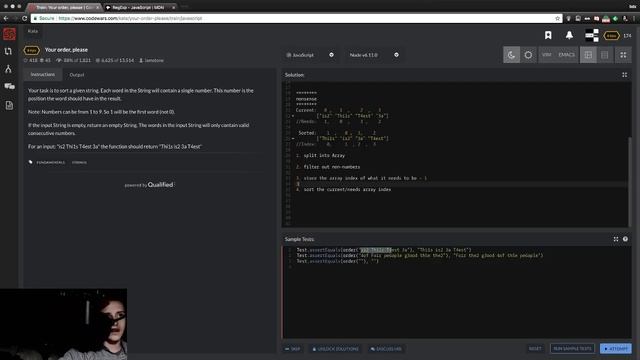Open the notifications bell
This screenshot has width=640, height=360.
[569, 36]
